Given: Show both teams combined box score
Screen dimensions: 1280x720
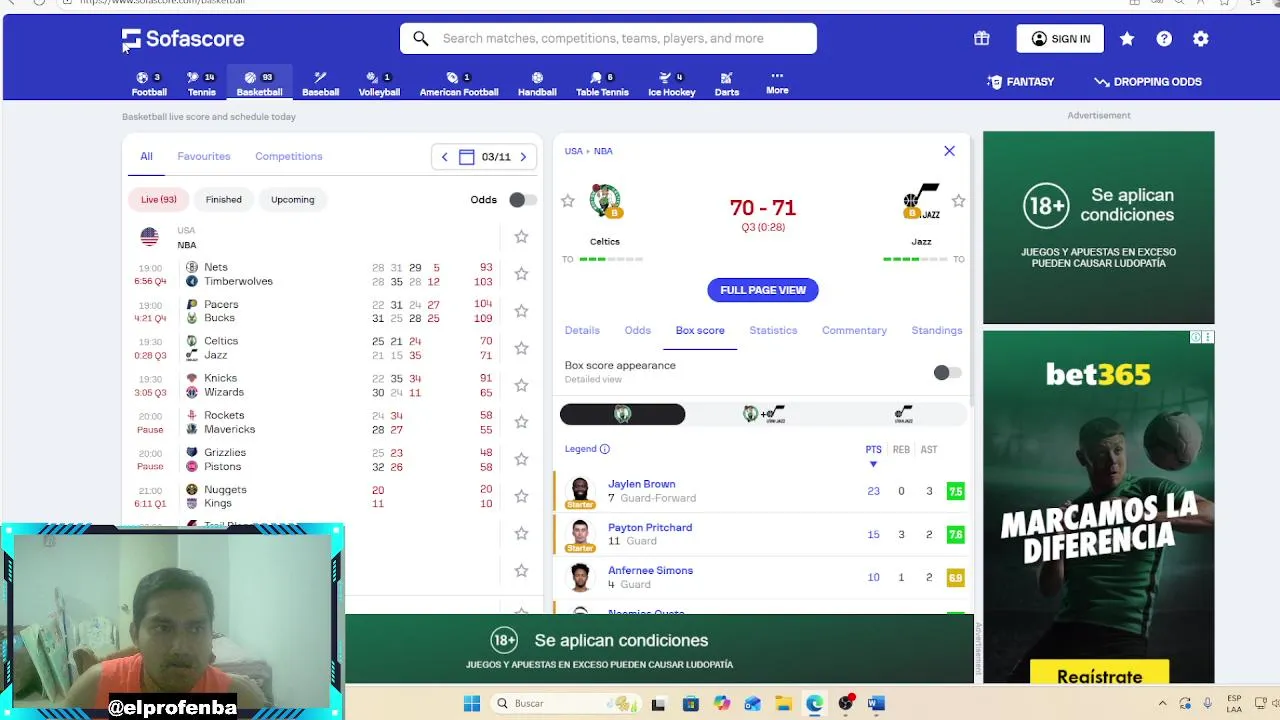Looking at the screenshot, I should [x=764, y=414].
